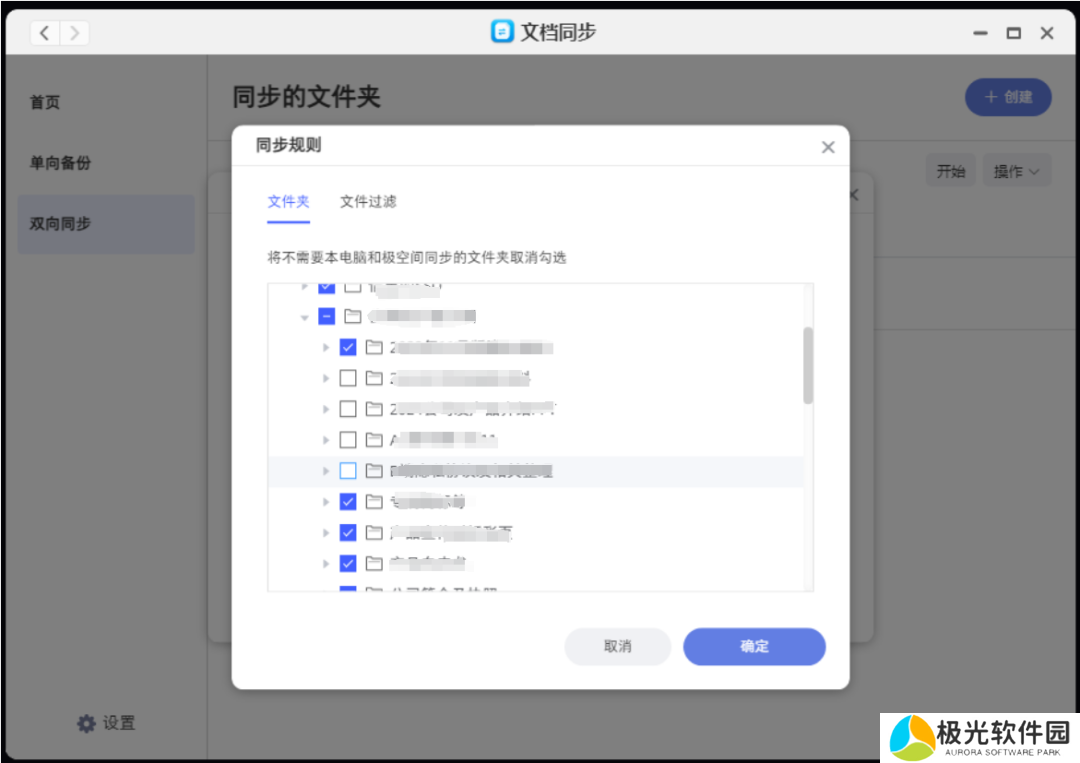Click the back navigation arrow
This screenshot has height=763, width=1080.
tap(45, 33)
